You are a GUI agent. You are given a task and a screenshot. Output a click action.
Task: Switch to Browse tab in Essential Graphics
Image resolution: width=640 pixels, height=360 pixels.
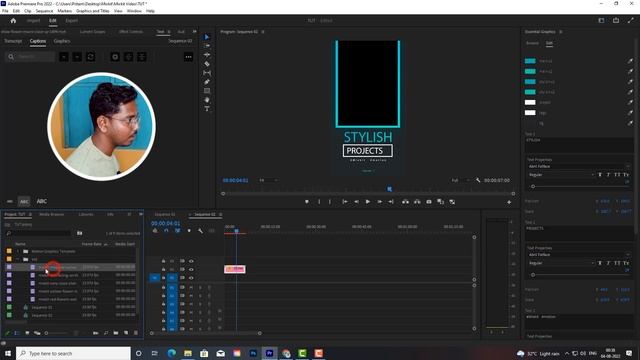(x=532, y=43)
